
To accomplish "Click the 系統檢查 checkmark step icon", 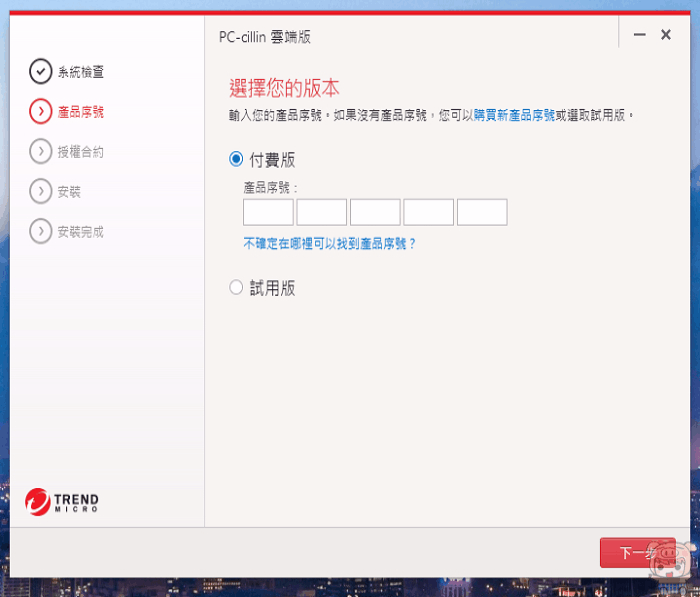I will coord(41,71).
